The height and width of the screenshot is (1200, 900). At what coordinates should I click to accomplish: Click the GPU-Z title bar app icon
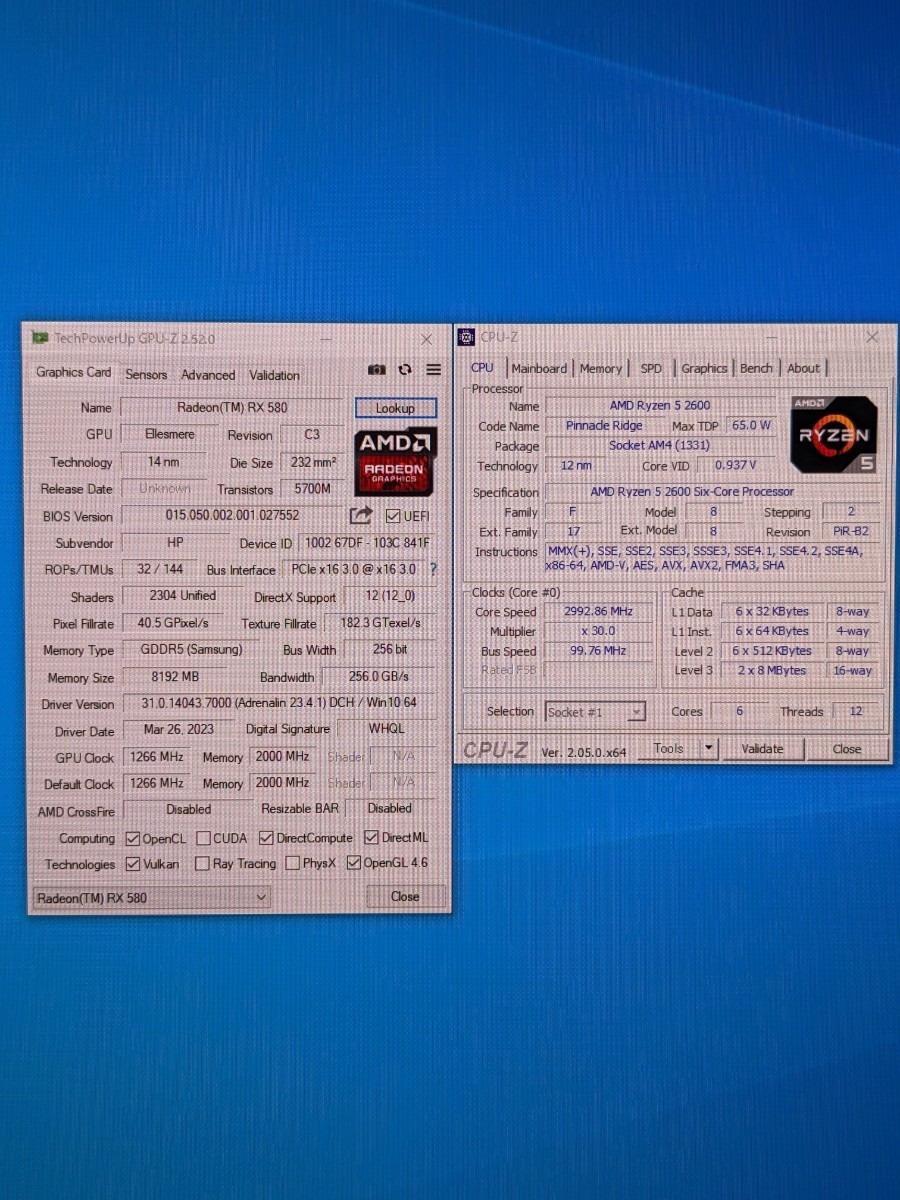point(40,338)
